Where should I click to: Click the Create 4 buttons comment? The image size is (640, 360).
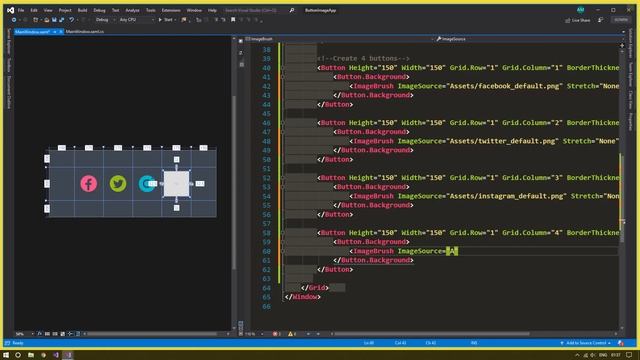363,58
